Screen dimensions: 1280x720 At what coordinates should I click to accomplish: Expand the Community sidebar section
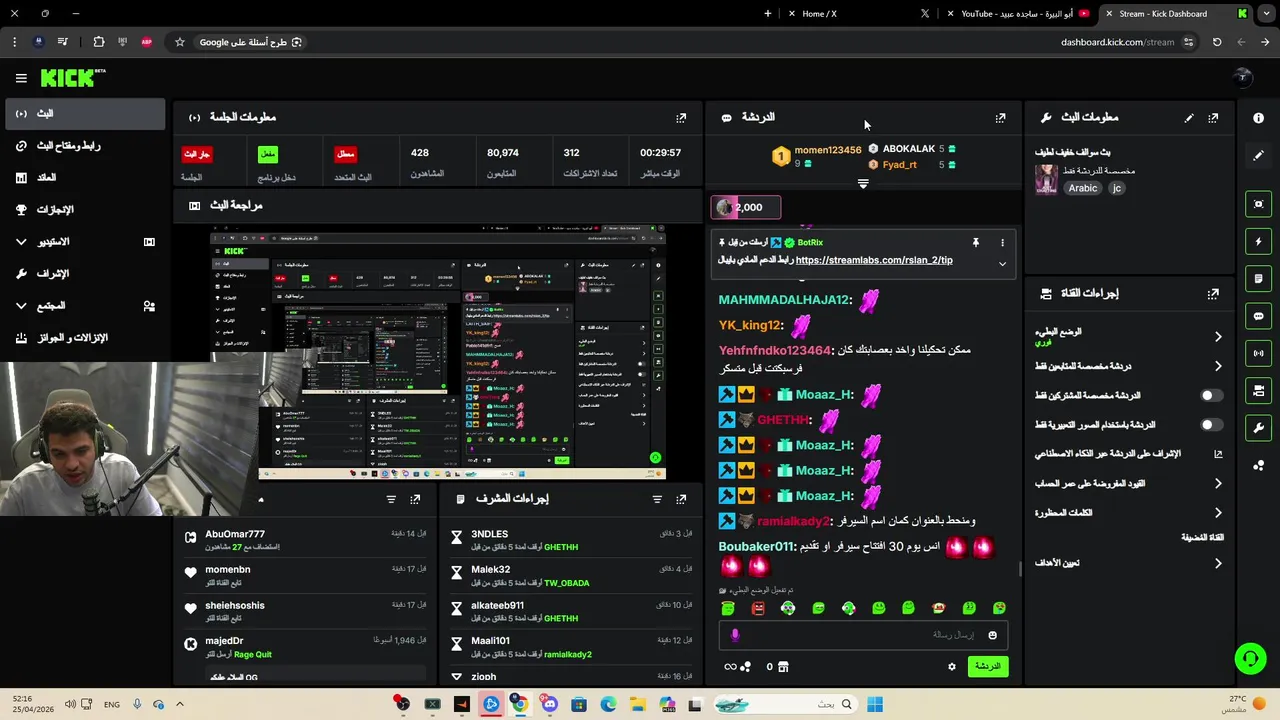point(21,306)
